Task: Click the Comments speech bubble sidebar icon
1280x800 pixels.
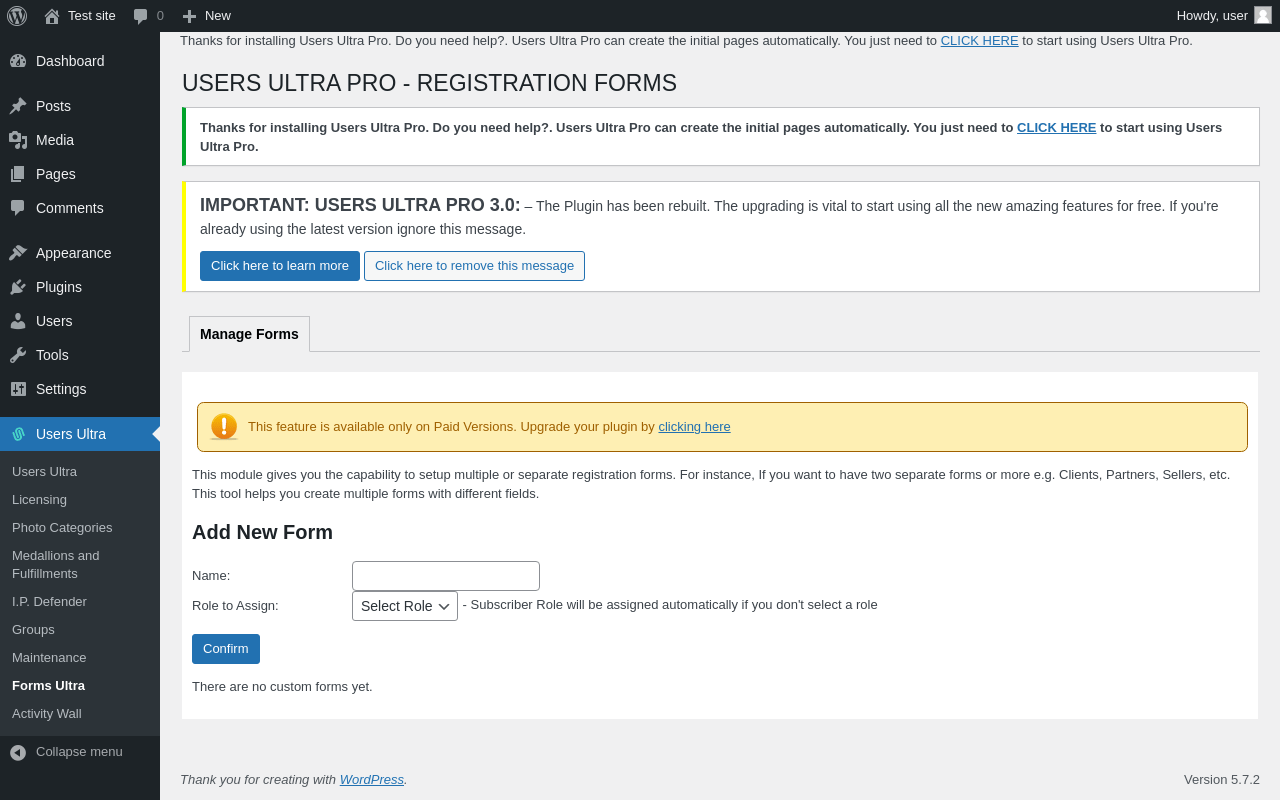Action: point(18,208)
